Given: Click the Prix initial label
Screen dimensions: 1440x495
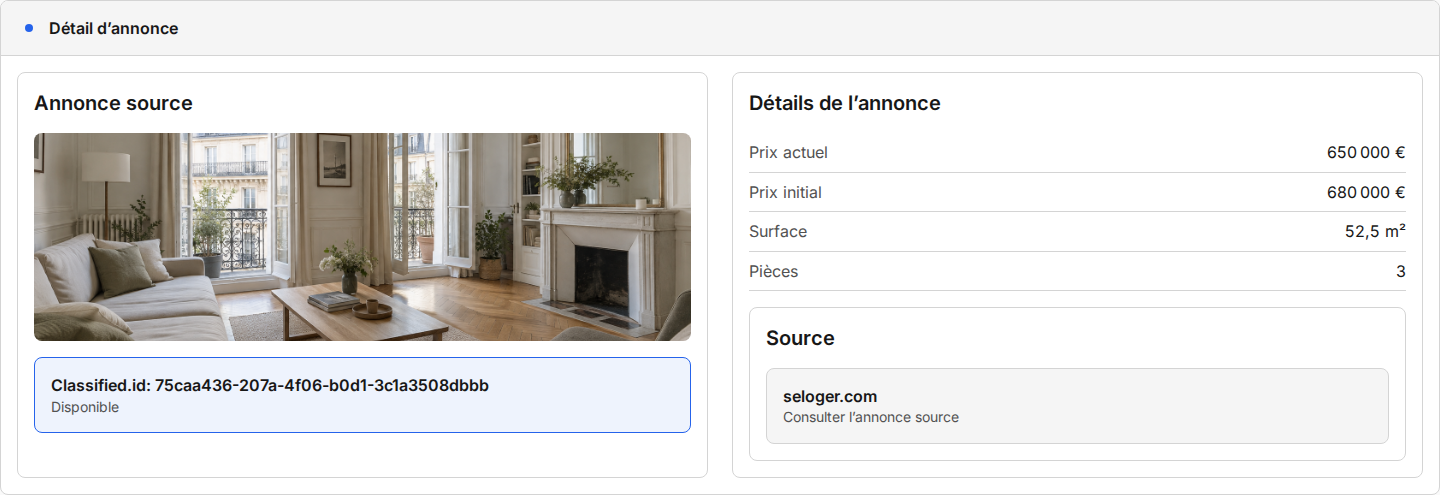Looking at the screenshot, I should [x=785, y=192].
